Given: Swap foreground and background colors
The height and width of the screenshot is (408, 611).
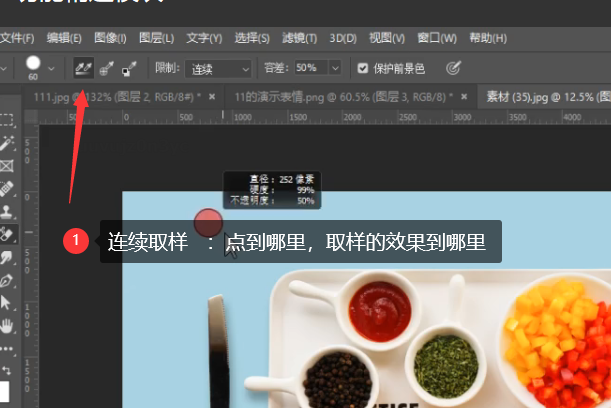Looking at the screenshot, I should [x=7, y=370].
